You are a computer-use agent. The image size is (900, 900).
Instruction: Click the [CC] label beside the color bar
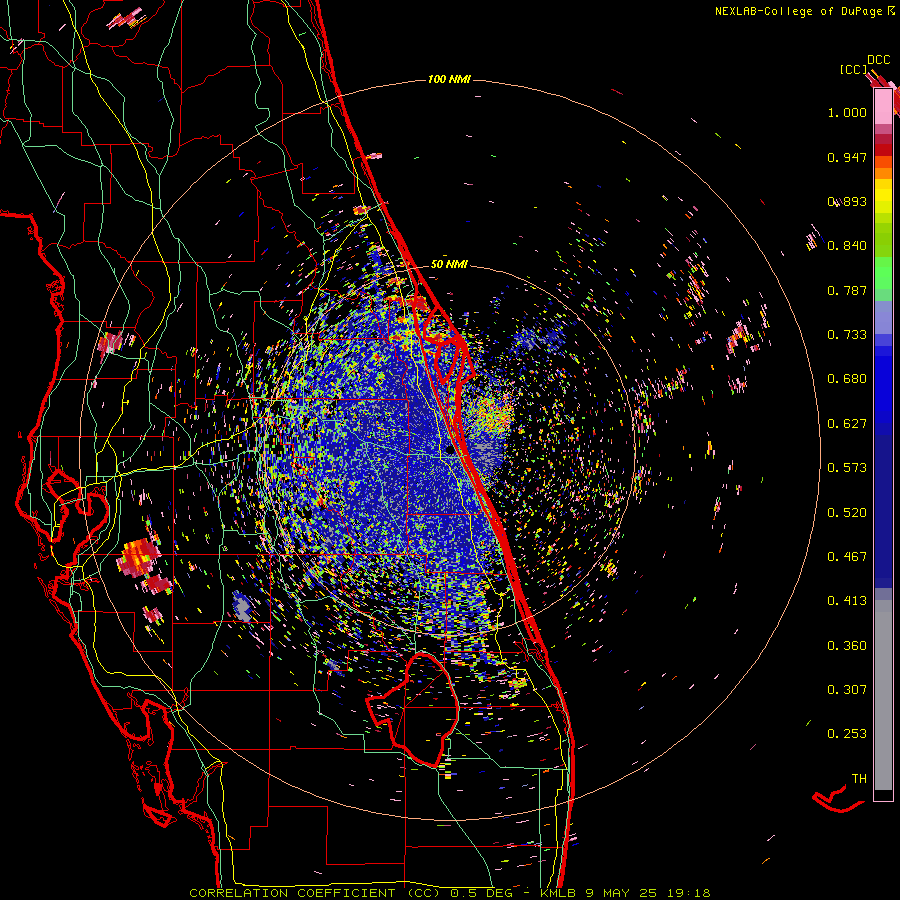(853, 69)
